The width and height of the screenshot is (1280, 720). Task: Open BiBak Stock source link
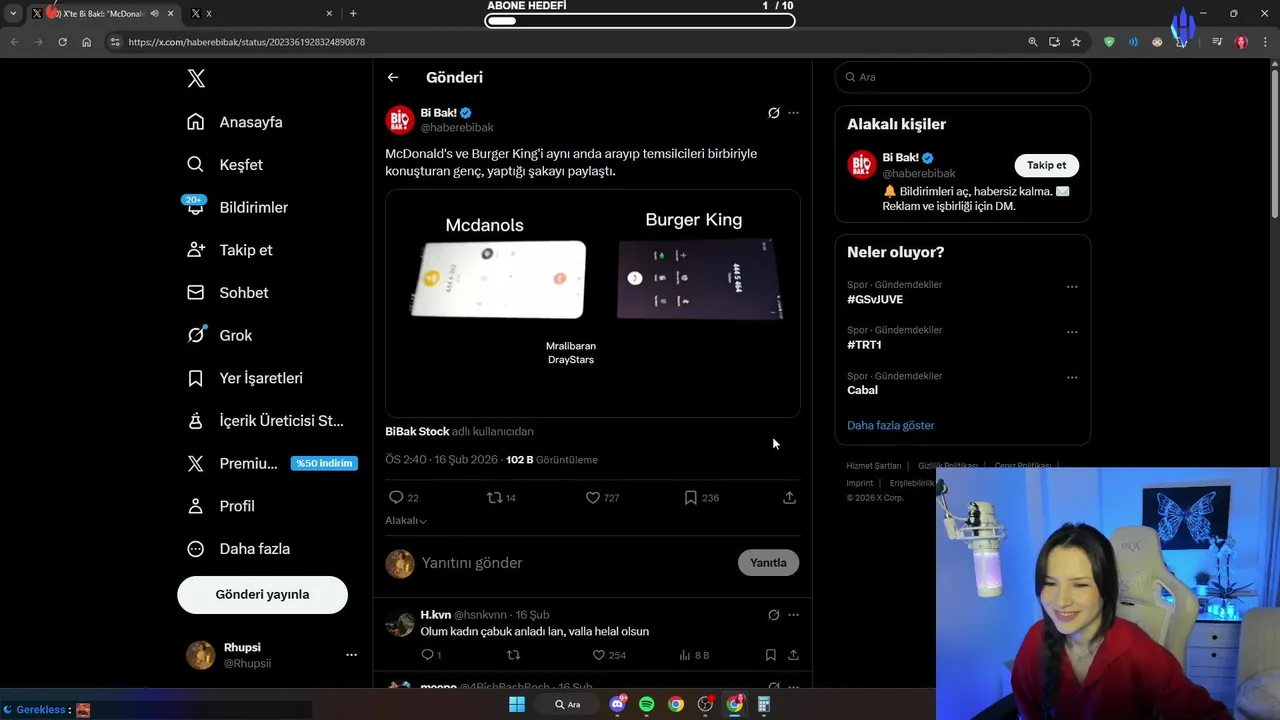pos(417,432)
